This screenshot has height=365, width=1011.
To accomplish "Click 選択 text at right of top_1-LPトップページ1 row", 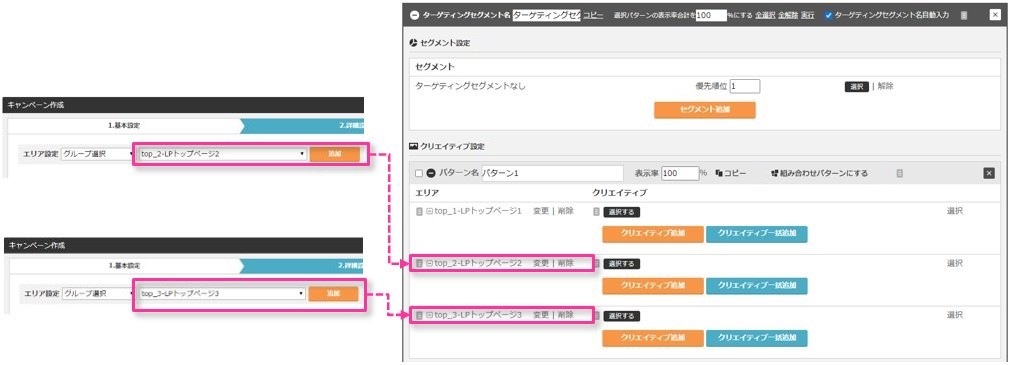I will pos(955,211).
